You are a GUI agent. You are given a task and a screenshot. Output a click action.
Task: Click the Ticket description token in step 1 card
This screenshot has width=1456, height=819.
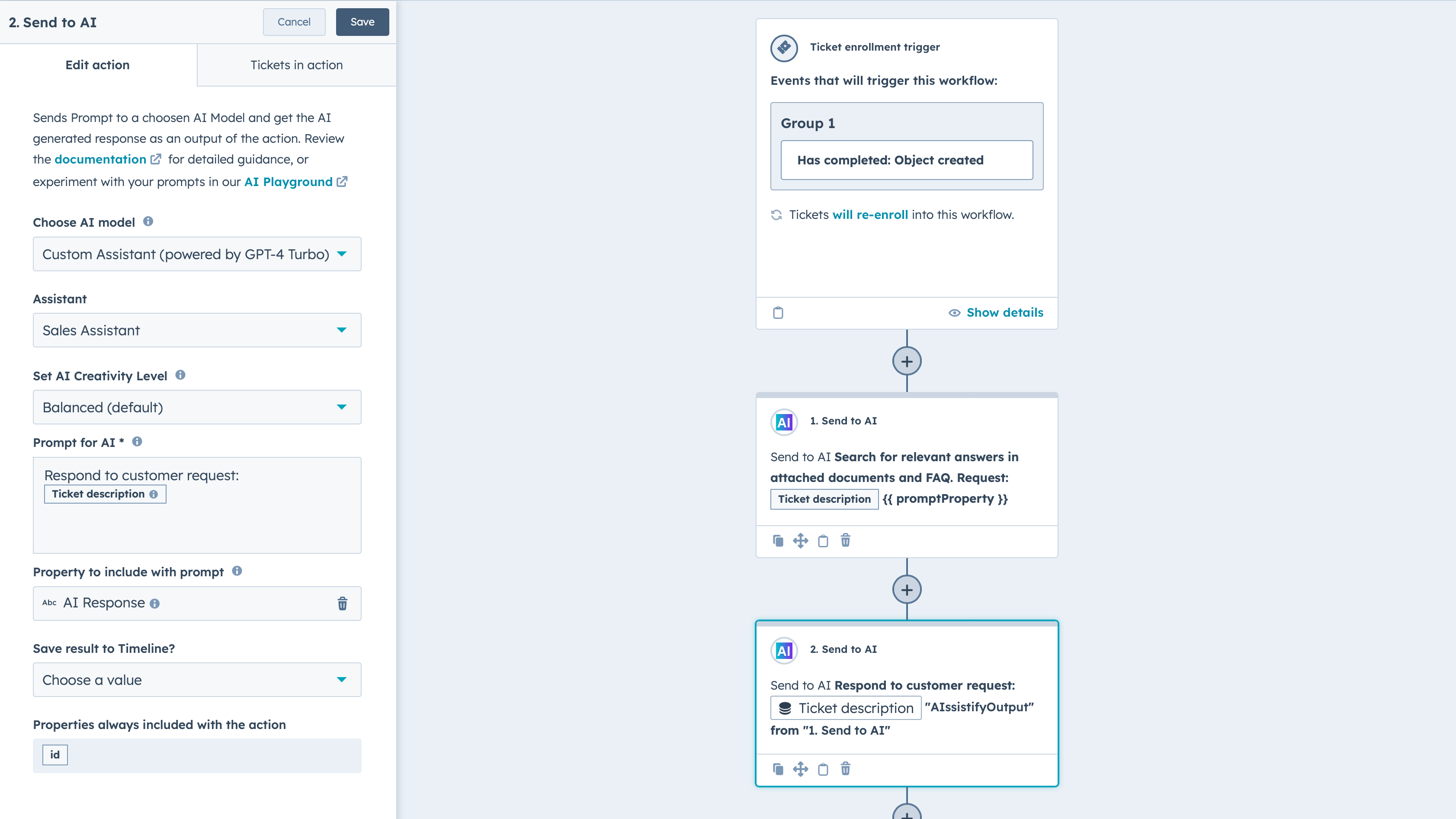click(x=824, y=499)
